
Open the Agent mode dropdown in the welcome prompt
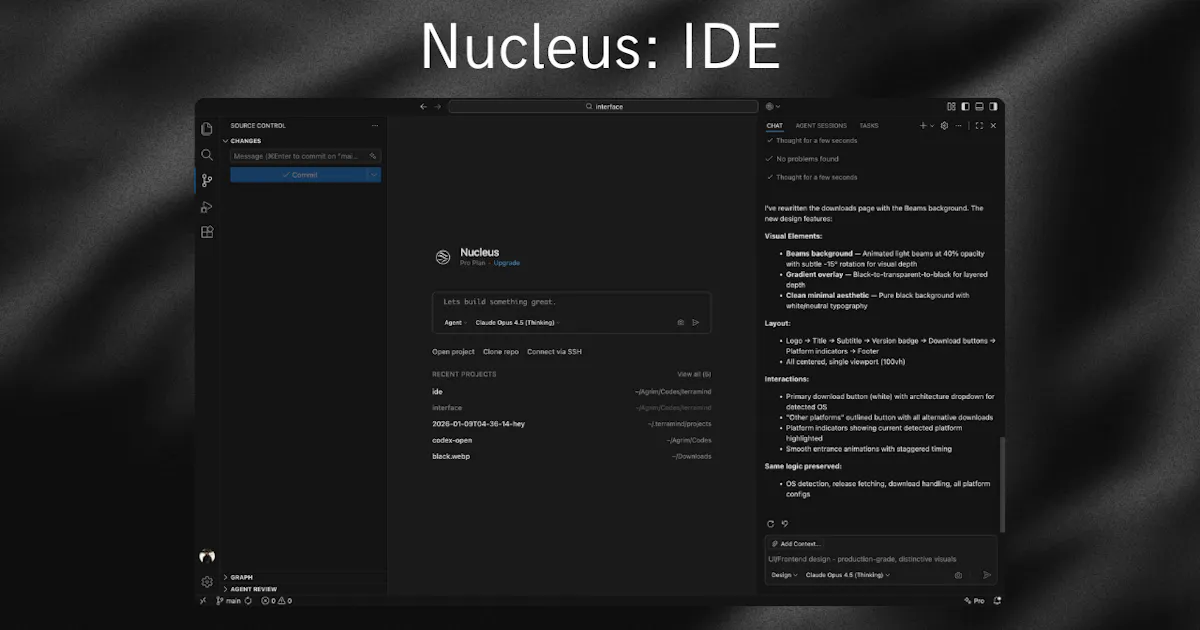pyautogui.click(x=455, y=323)
